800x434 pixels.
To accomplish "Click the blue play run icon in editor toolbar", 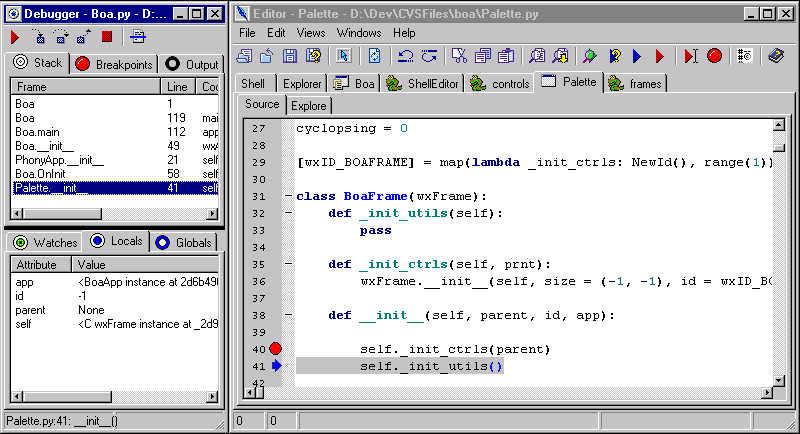I will coord(637,56).
